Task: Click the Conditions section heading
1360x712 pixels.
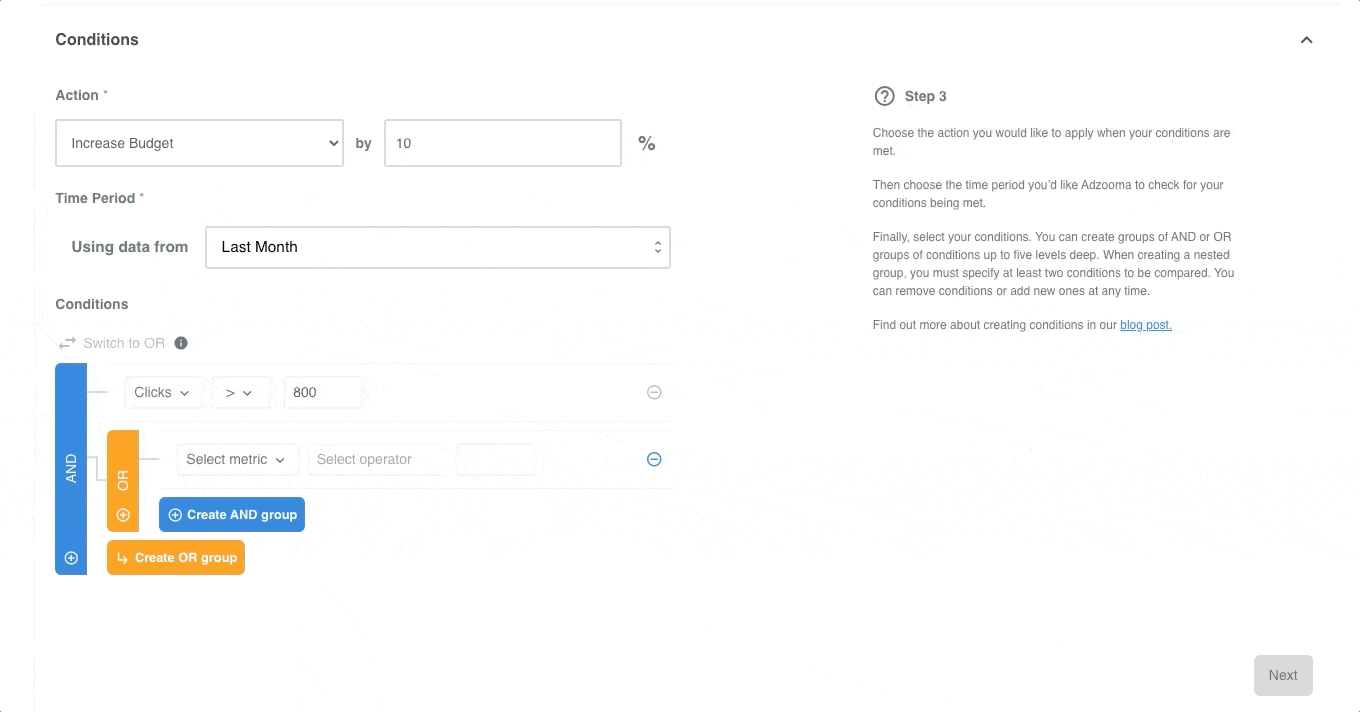Action: 97,40
